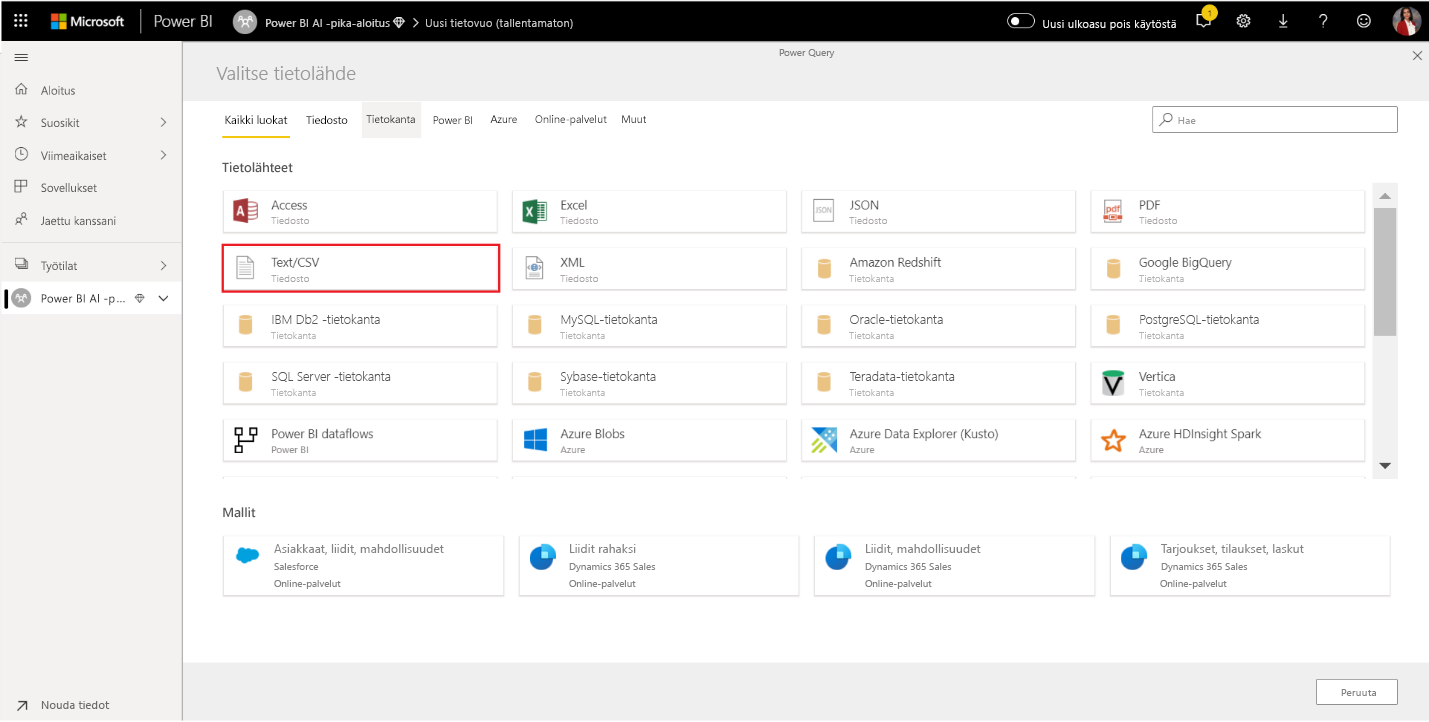Click the Power BI title in header
Screen dimensions: 1429x722
point(183,21)
